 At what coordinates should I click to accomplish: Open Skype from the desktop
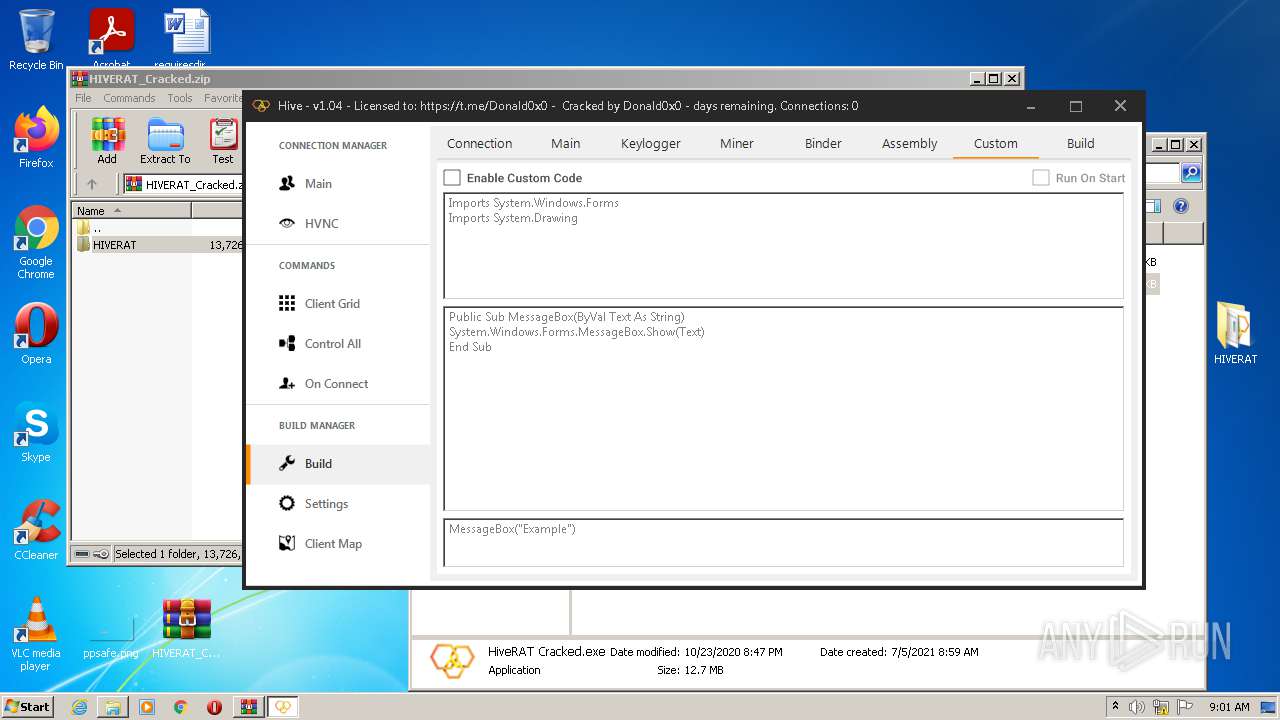click(x=36, y=432)
